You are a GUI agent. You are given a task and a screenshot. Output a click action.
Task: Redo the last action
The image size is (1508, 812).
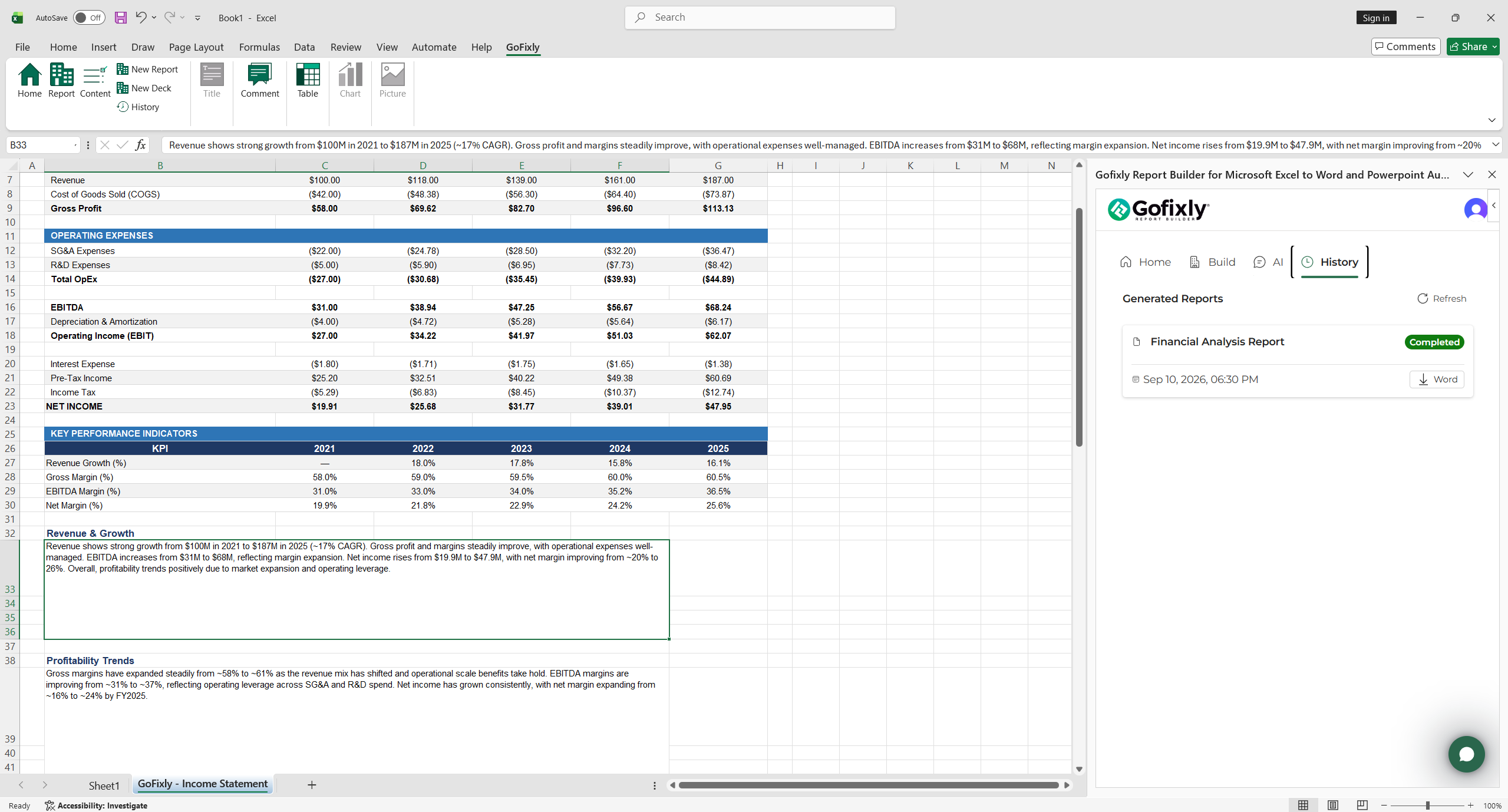coord(170,18)
